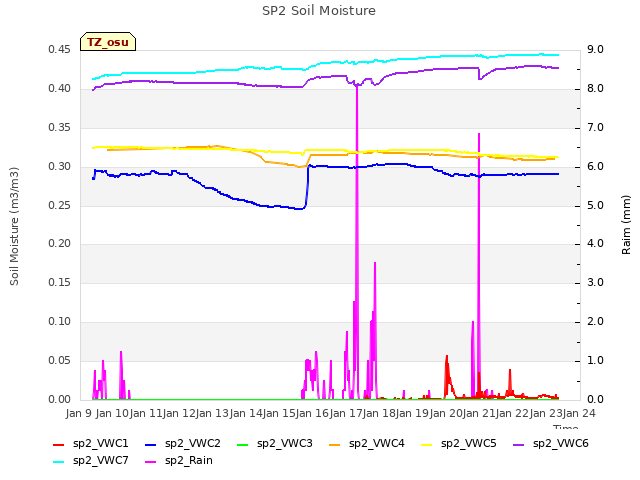Image resolution: width=640 pixels, height=480 pixels.
Task: Click the magenta sp2_Rain legend swatch
Action: point(151,462)
